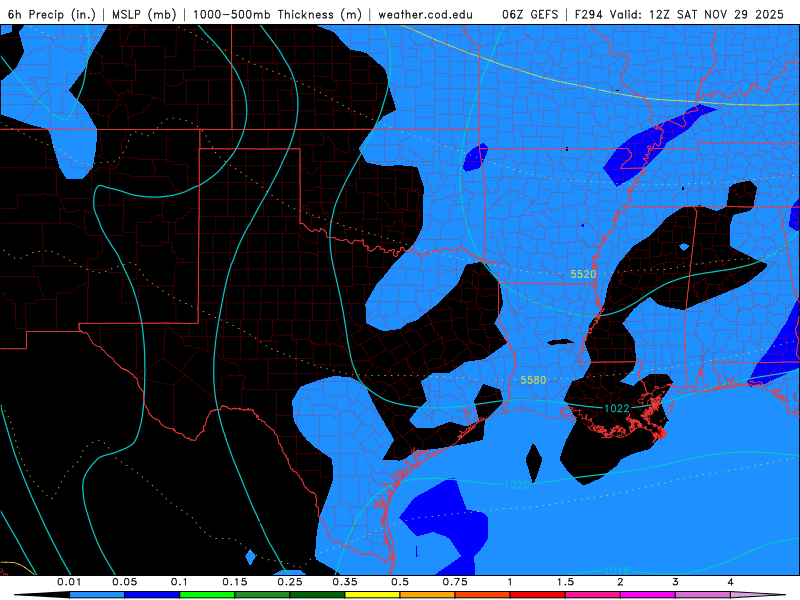Click the '06Z GEFS' model run label

tap(530, 15)
